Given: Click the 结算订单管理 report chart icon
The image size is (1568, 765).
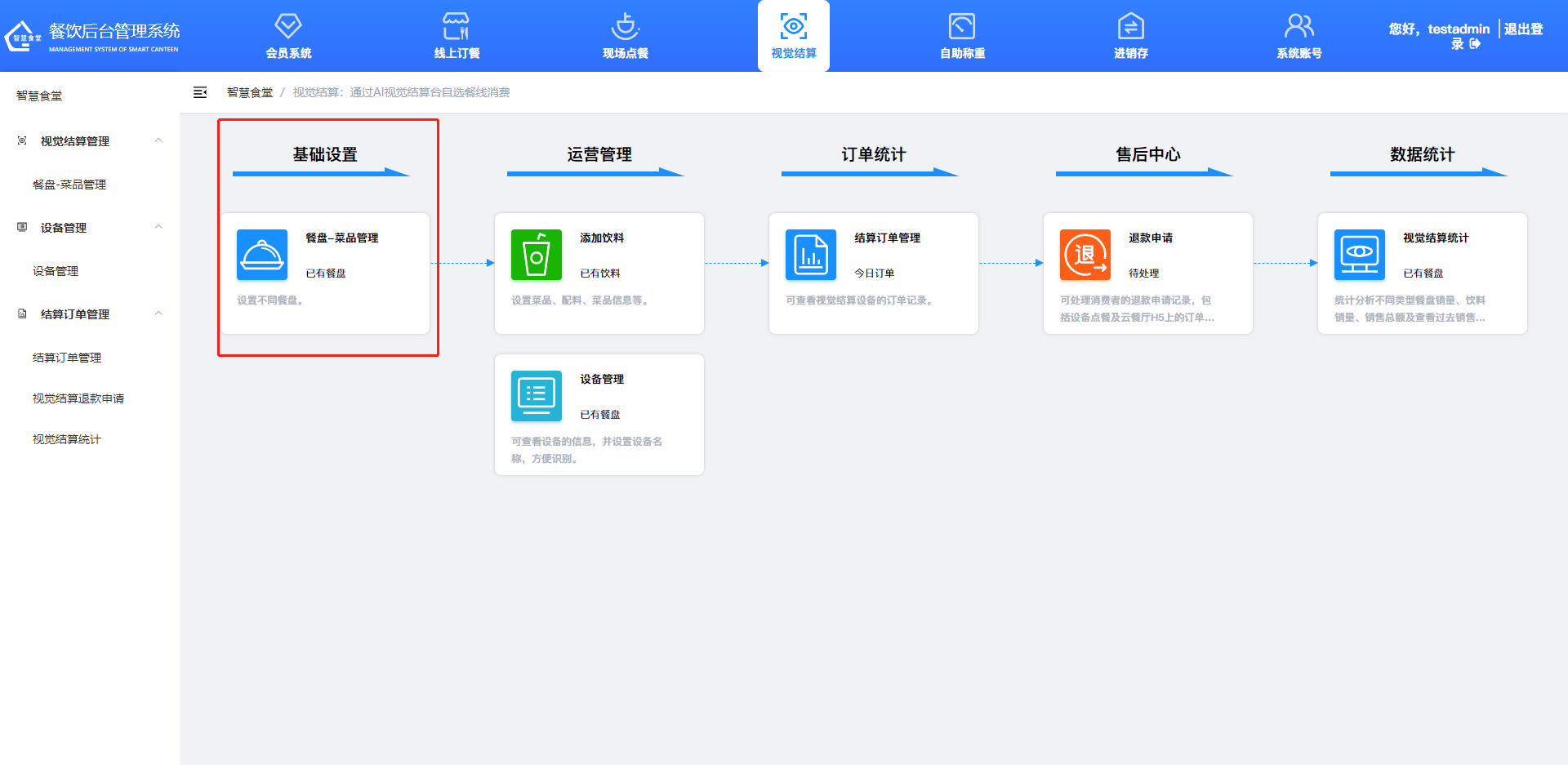Looking at the screenshot, I should (x=811, y=255).
